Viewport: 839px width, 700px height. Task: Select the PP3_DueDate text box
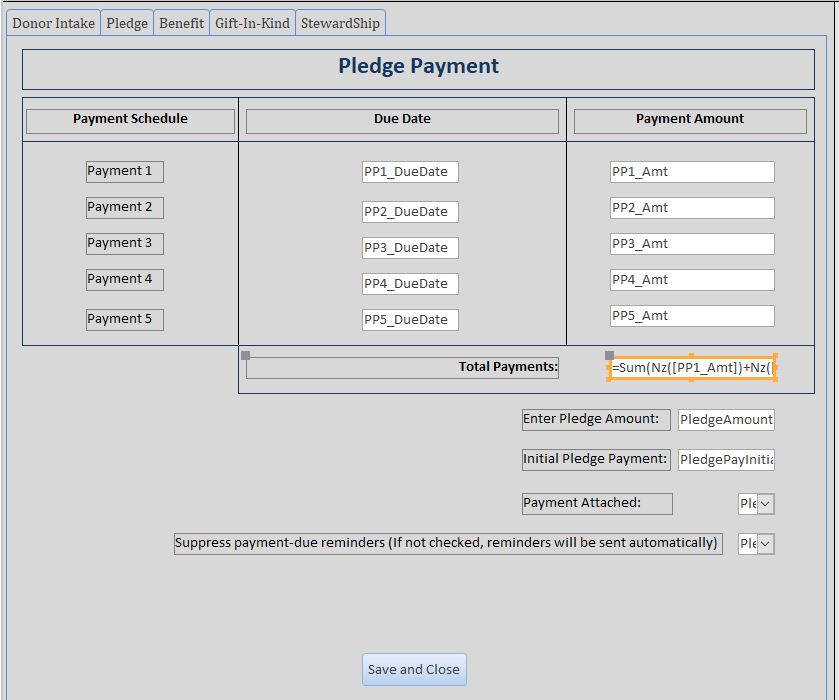[x=410, y=248]
